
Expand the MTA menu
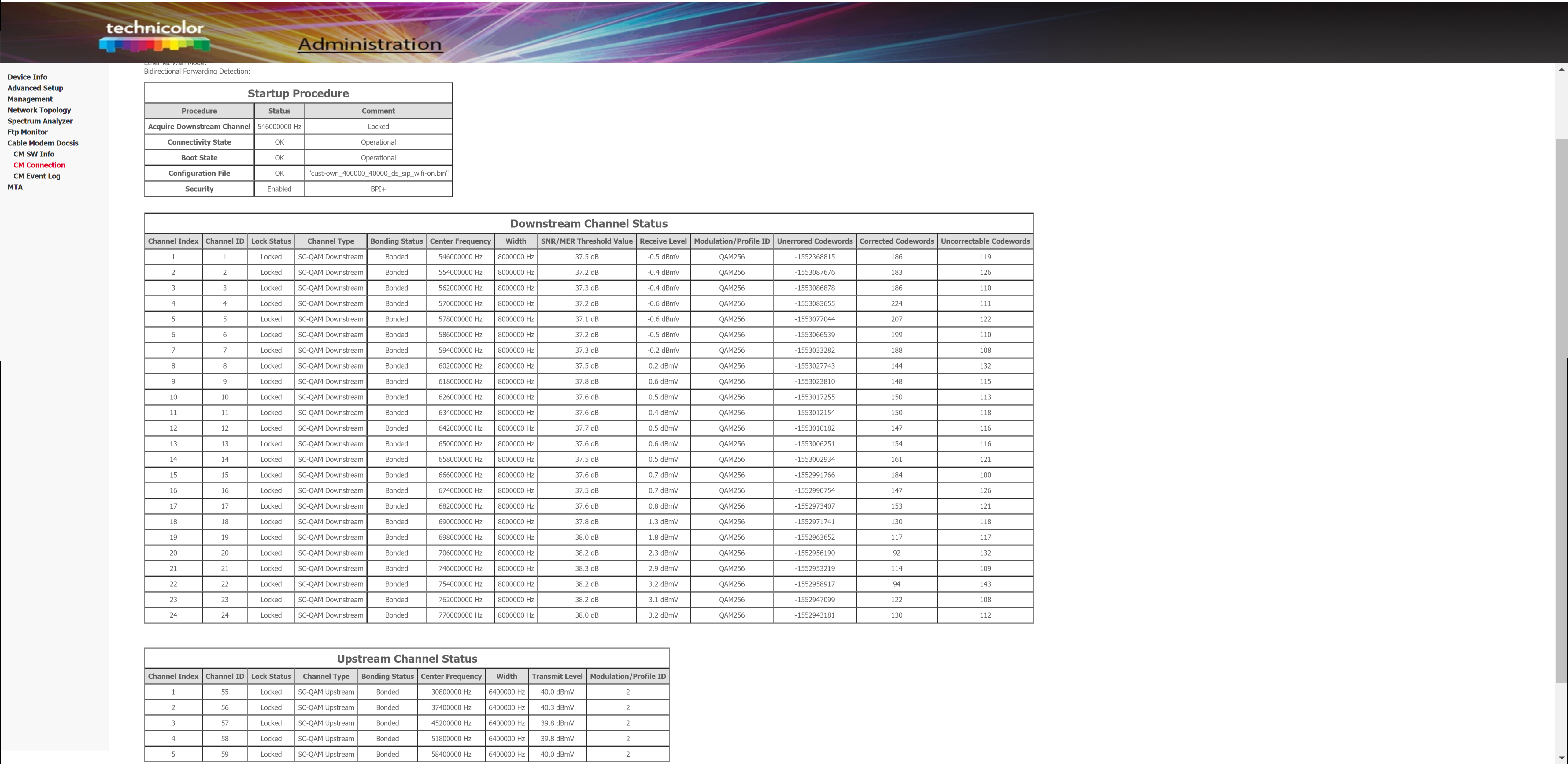tap(15, 187)
